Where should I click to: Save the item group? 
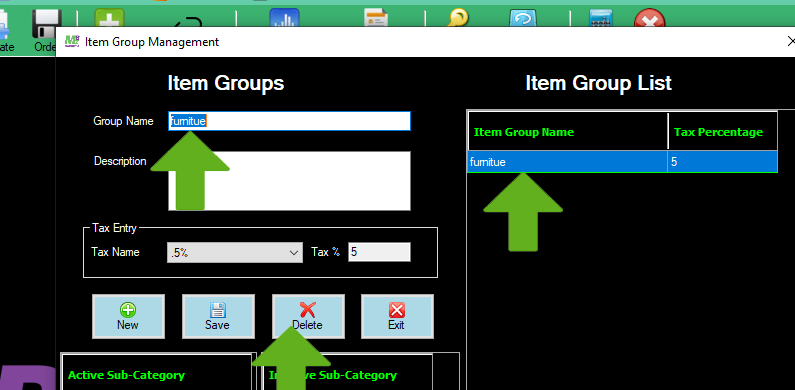[x=218, y=316]
